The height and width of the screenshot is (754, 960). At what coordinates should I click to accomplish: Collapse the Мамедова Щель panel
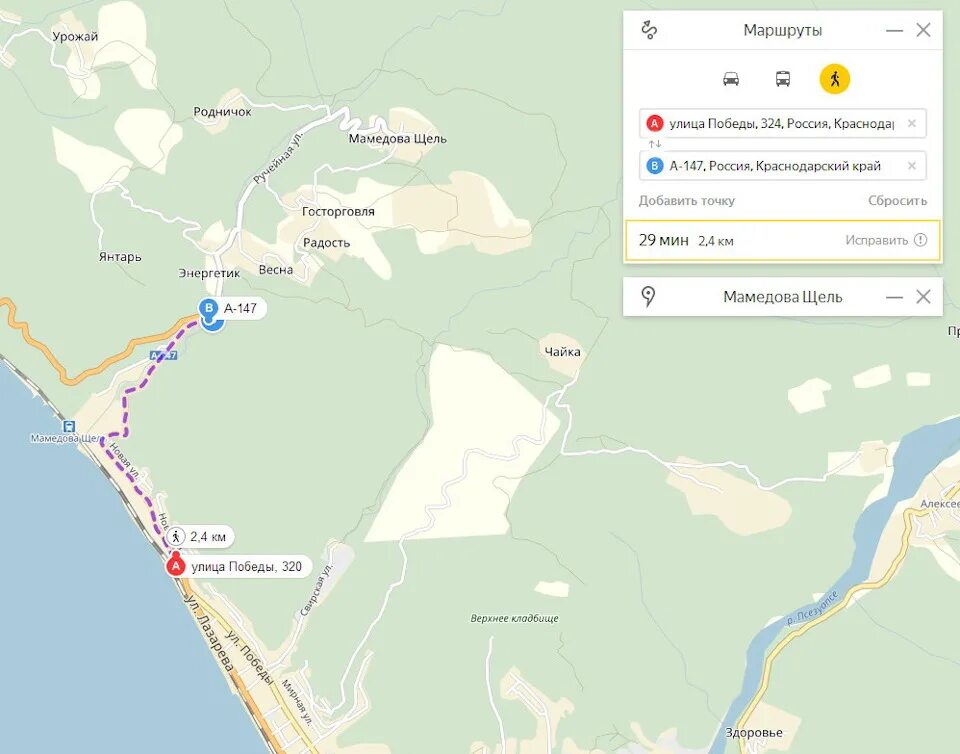pos(894,297)
